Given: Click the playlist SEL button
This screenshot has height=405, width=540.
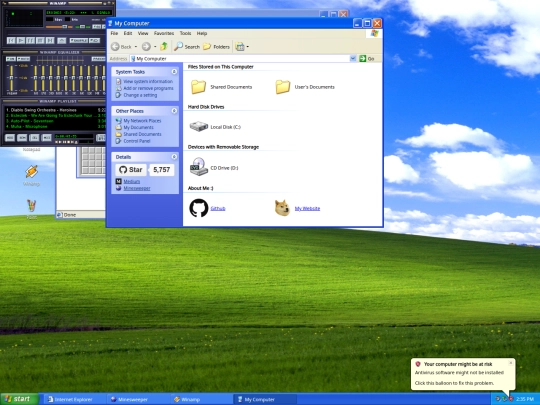Looking at the screenshot, I should (x=34, y=138).
